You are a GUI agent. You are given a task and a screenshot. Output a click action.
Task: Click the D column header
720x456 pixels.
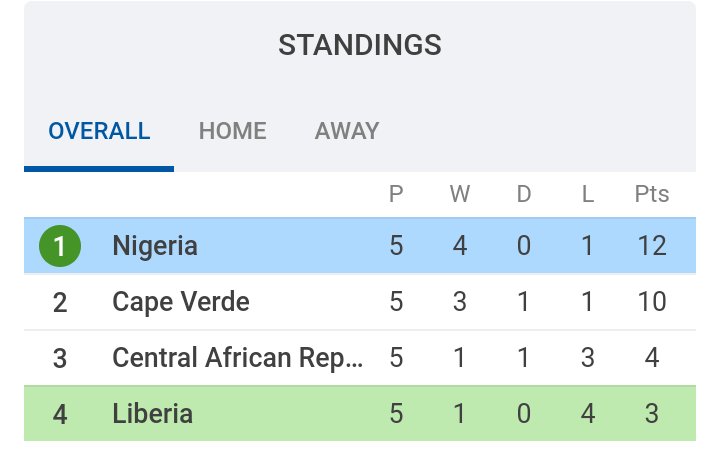[524, 194]
